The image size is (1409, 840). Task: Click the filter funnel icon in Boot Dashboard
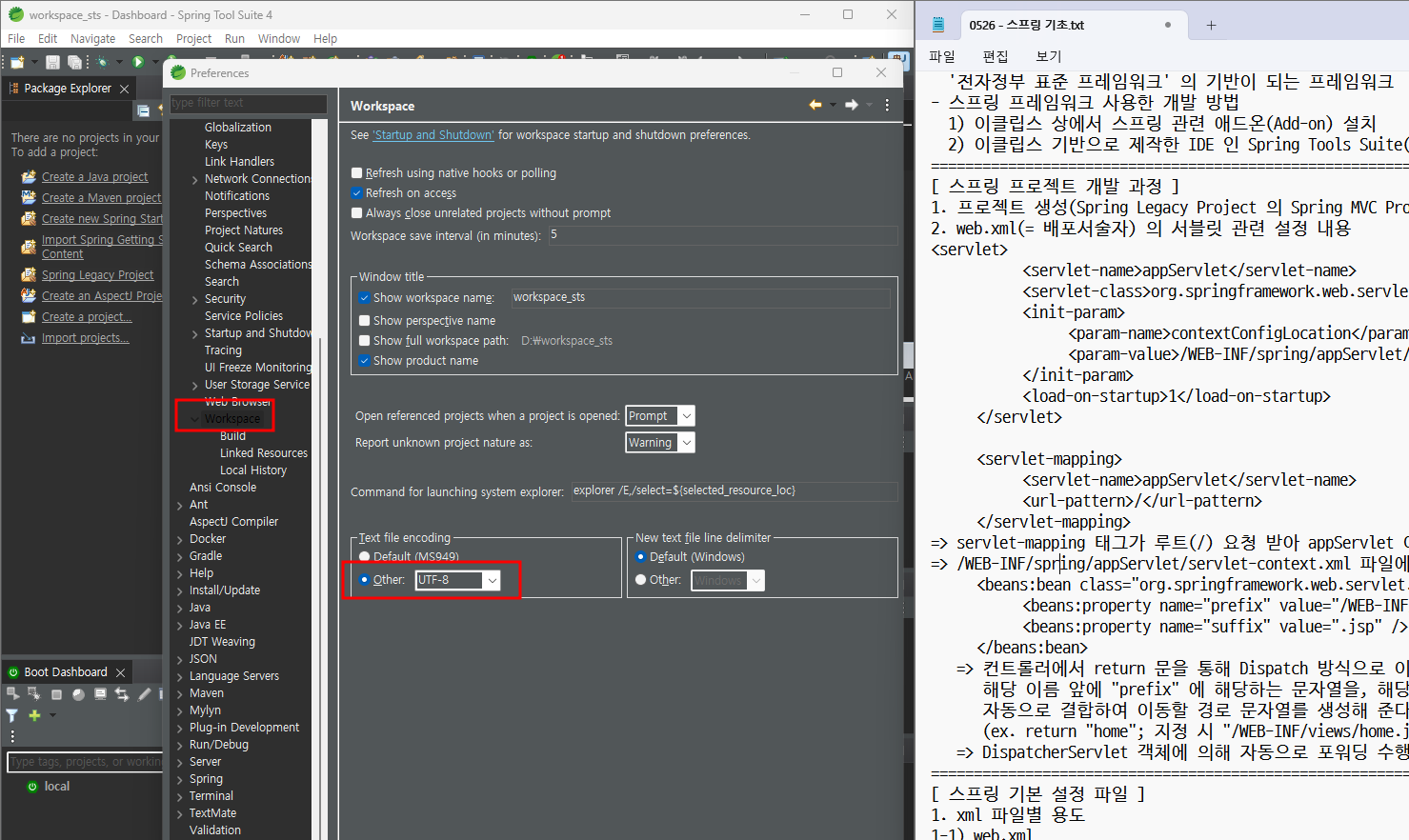[x=12, y=715]
